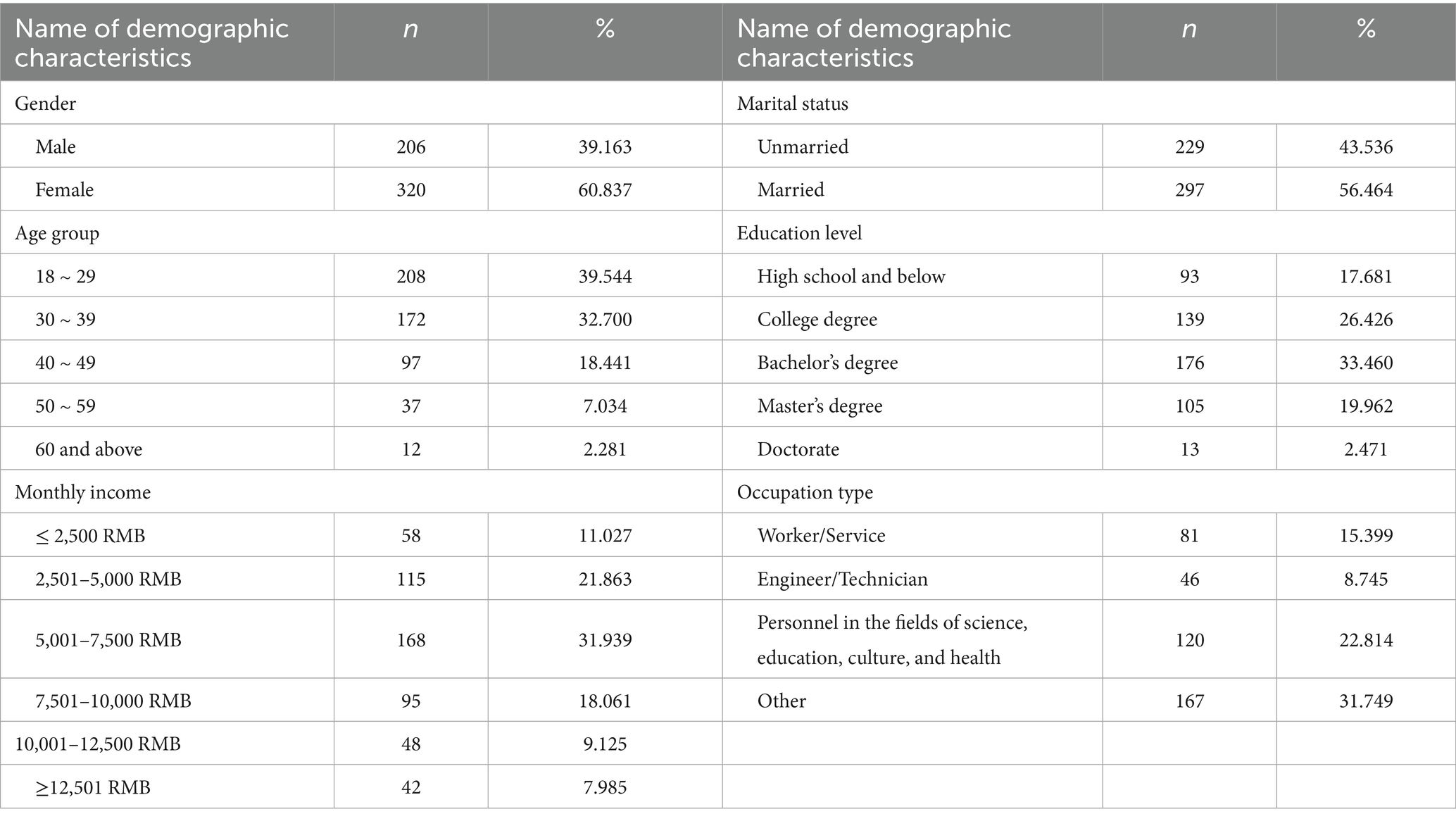The height and width of the screenshot is (821, 1456).
Task: Click the "Gender" section heading
Action: point(45,104)
